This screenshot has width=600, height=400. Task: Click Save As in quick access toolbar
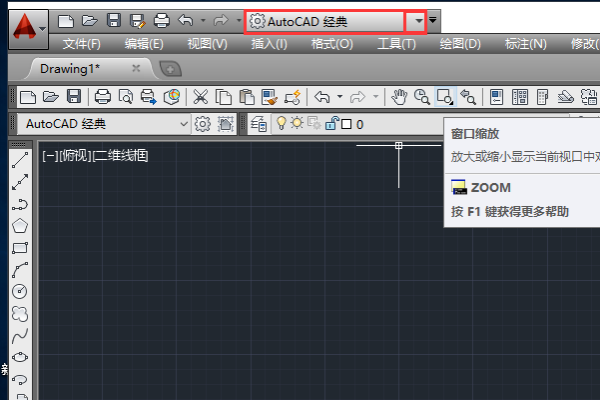click(x=137, y=21)
